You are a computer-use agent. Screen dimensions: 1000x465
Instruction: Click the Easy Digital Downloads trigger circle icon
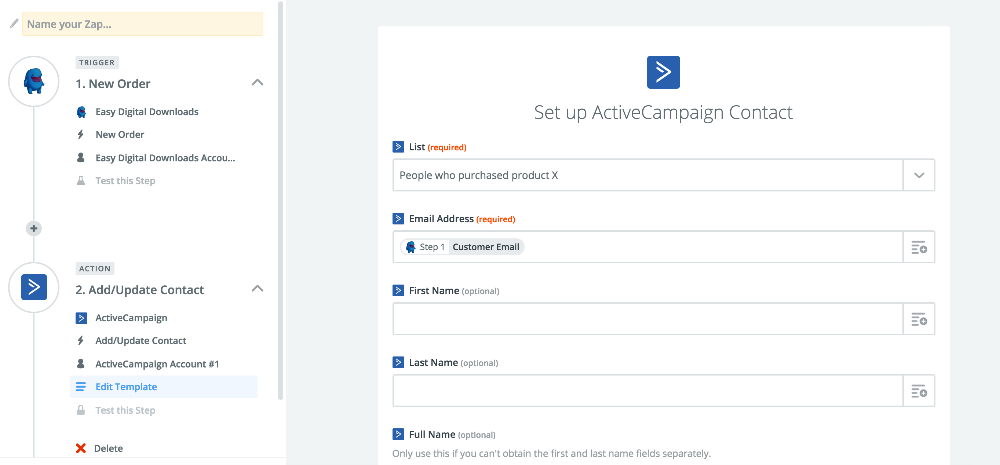[34, 82]
